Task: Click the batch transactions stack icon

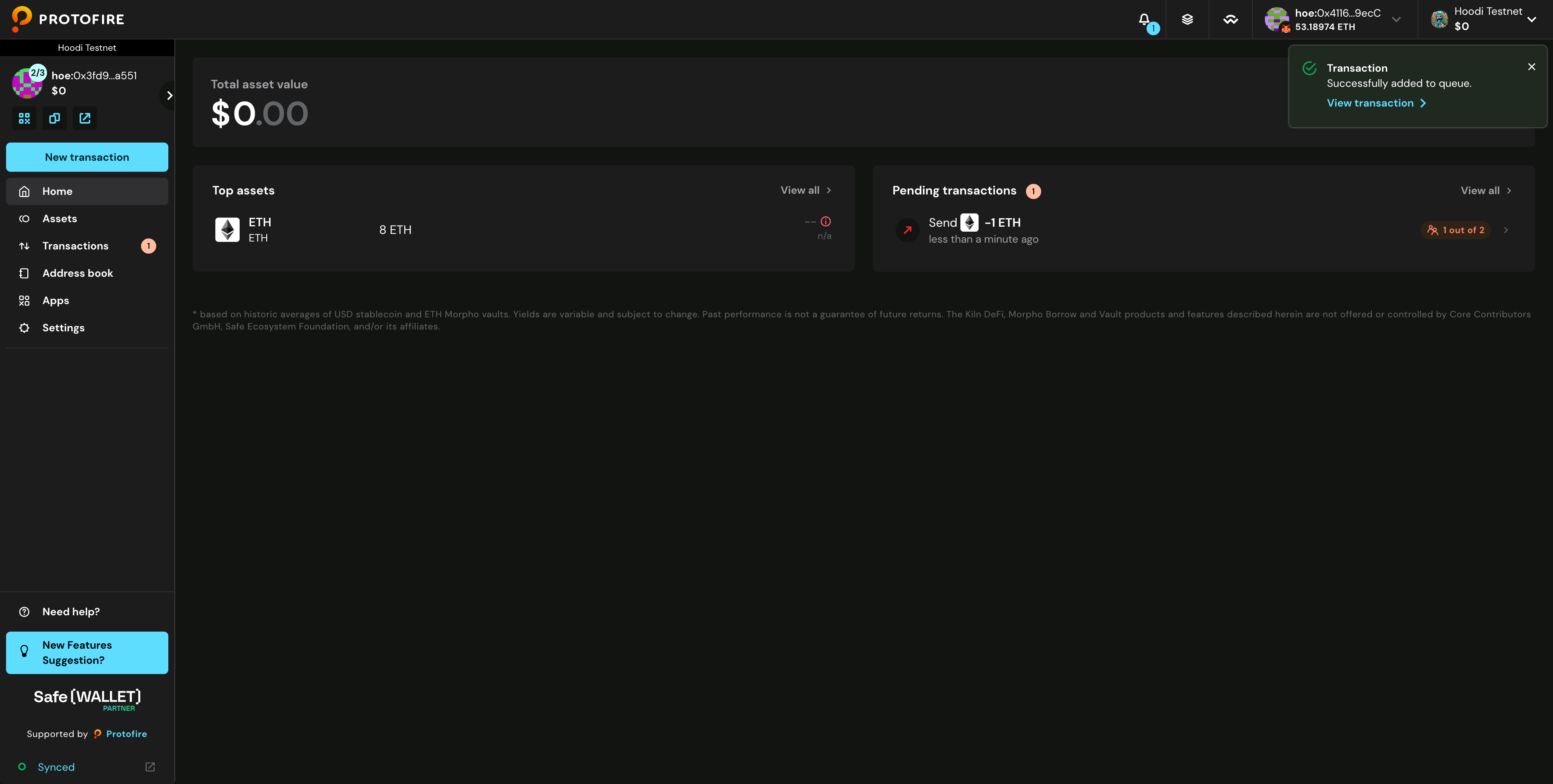Action: tap(1187, 19)
